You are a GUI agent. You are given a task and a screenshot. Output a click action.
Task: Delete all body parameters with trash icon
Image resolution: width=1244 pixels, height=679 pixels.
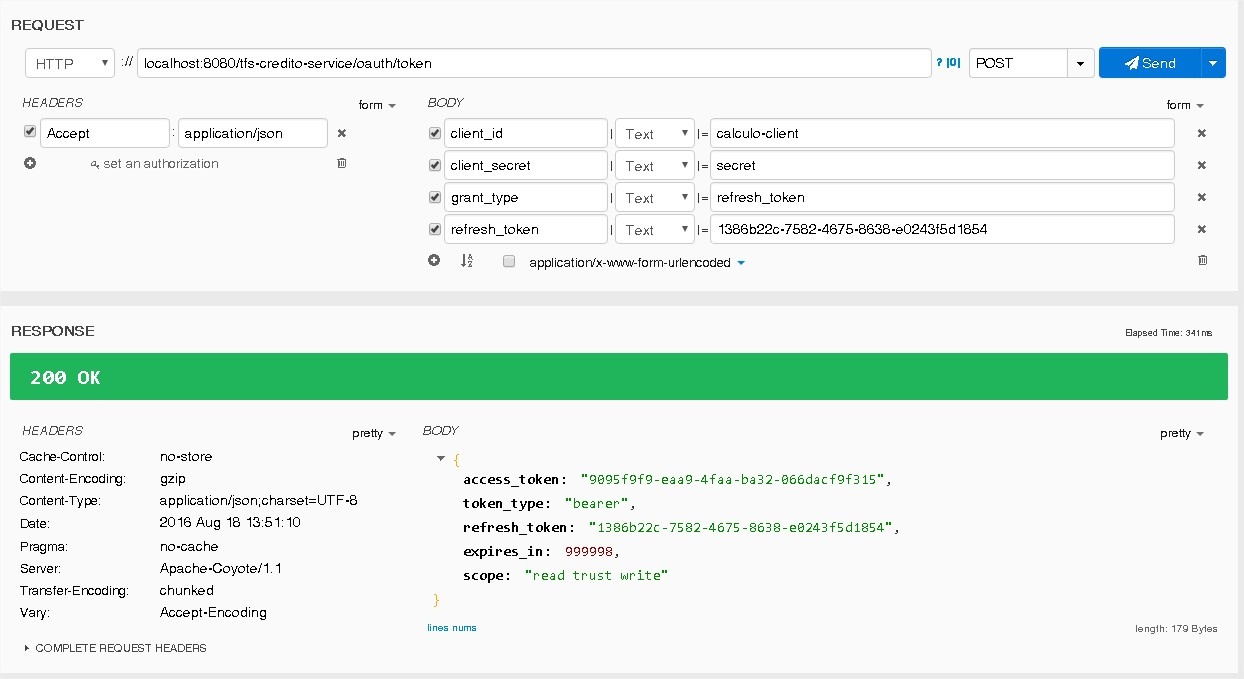1202,260
